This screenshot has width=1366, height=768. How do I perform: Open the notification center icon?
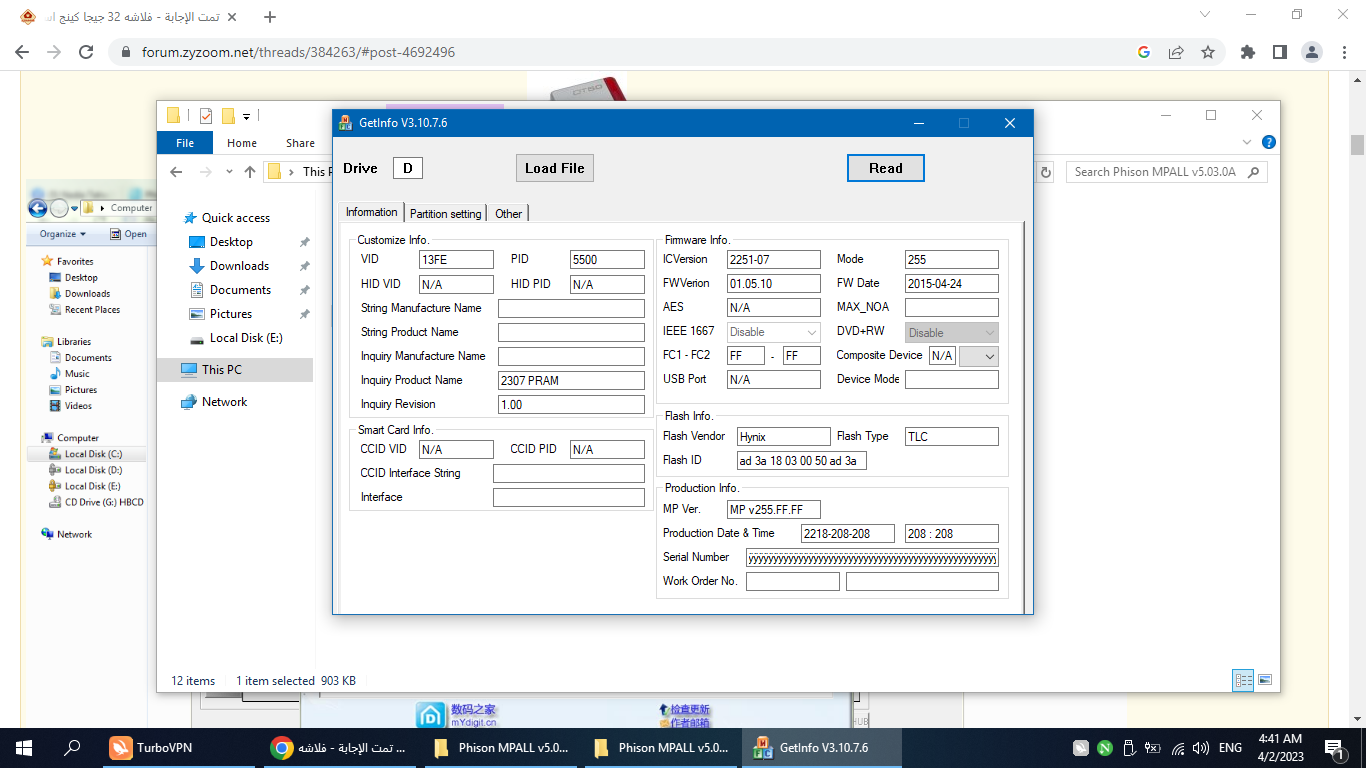click(1335, 747)
